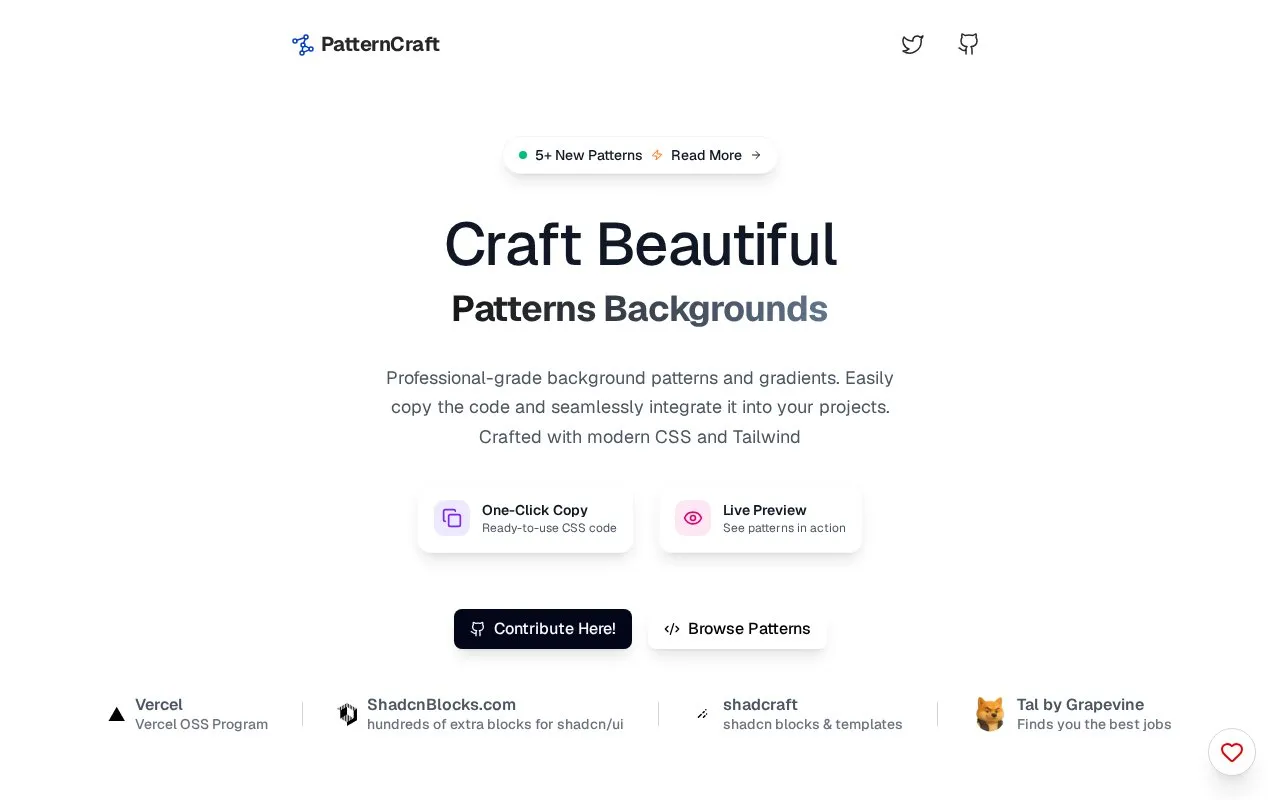Open the Vercel OSS Program sponsor link
Viewport: 1280px width, 800px height.
pos(189,714)
